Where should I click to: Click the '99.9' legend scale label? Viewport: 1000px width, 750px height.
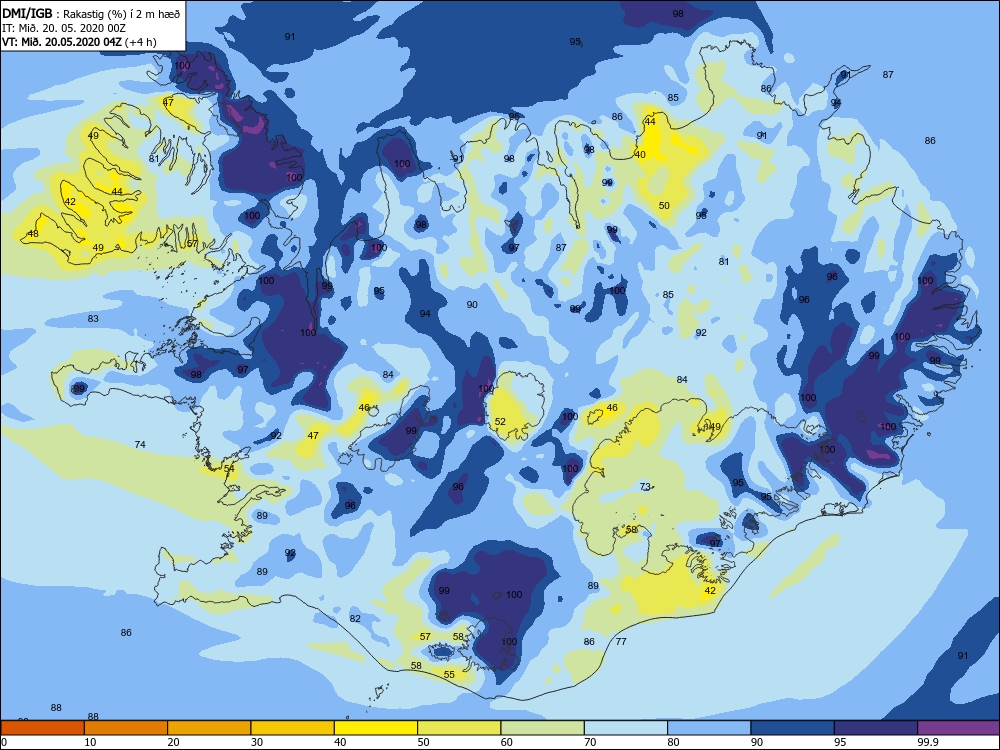(x=927, y=742)
